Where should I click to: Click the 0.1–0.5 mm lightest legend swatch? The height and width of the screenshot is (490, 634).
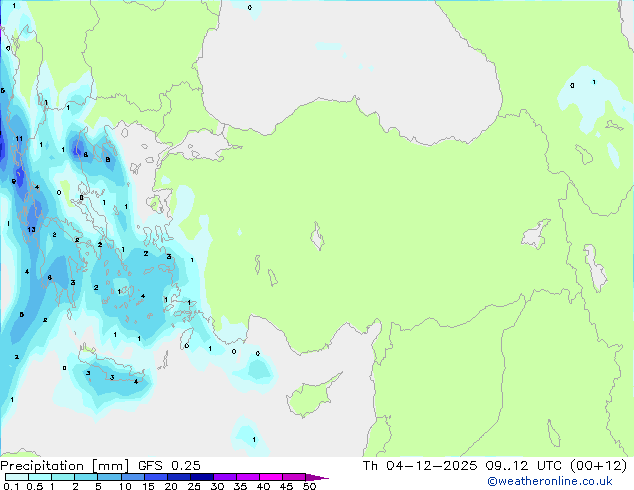click(x=17, y=477)
